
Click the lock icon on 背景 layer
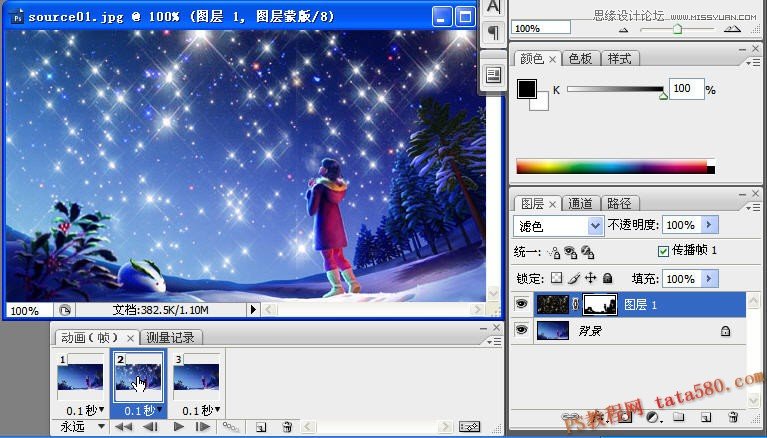[x=725, y=331]
